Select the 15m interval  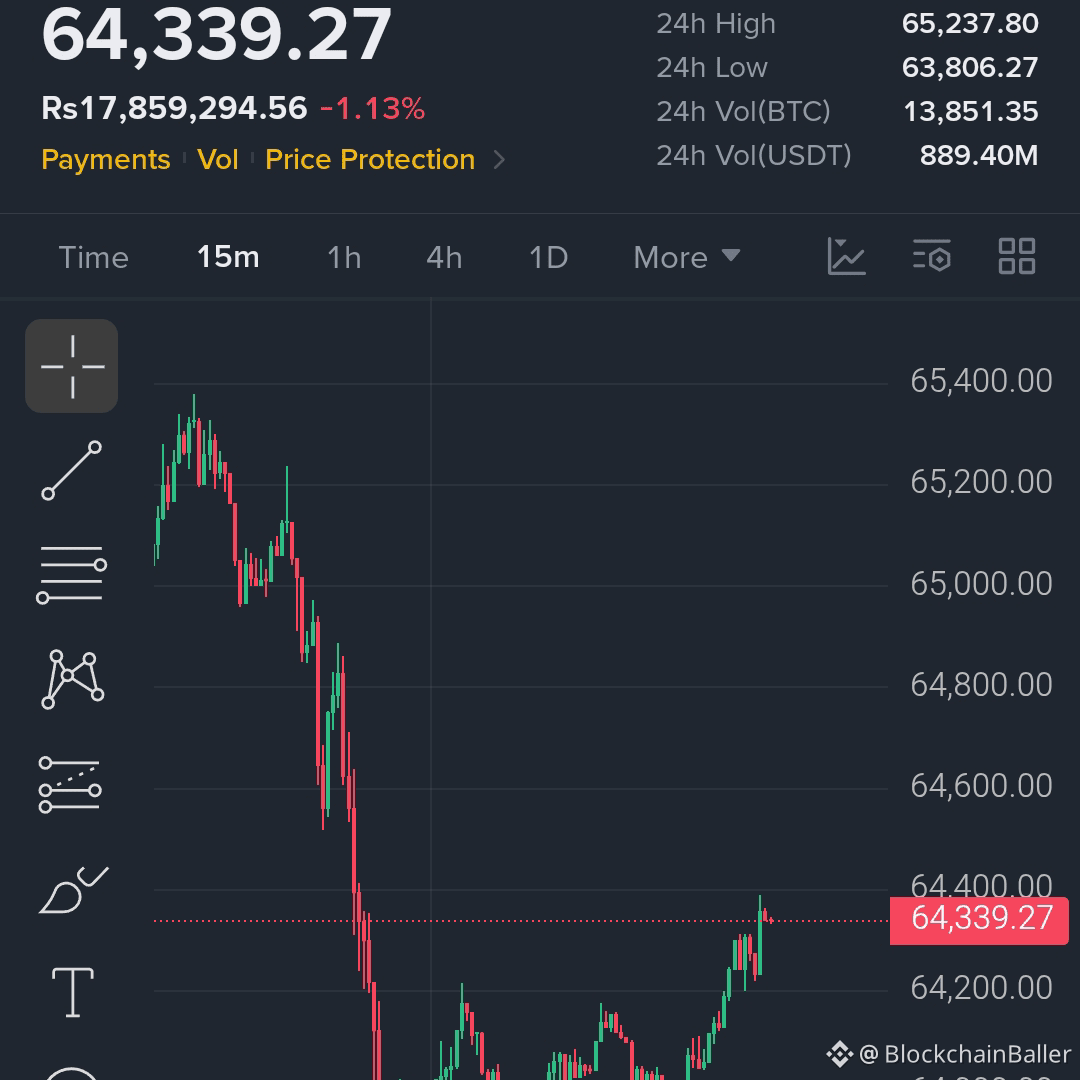[228, 257]
